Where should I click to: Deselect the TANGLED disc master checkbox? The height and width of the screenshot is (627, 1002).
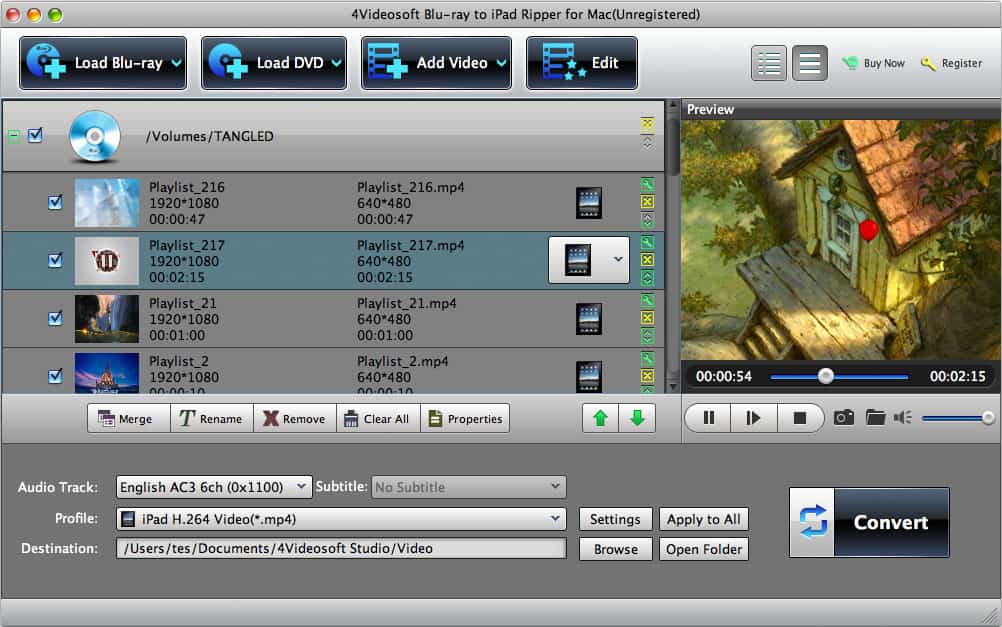[37, 136]
